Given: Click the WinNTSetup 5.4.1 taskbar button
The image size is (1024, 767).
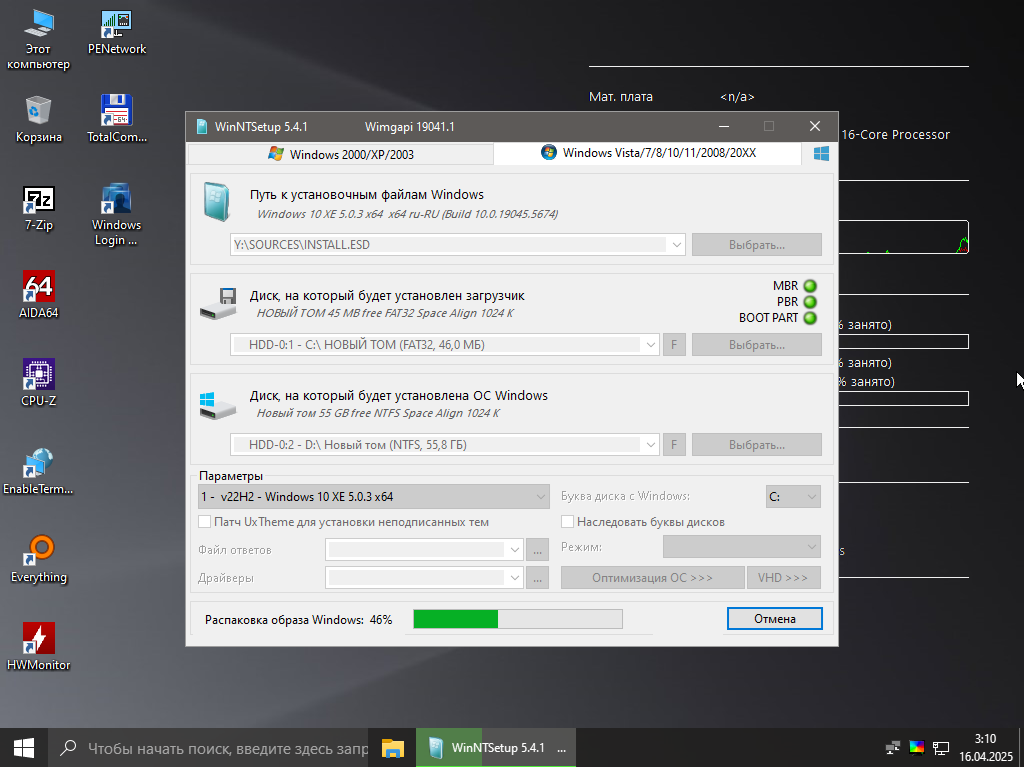Looking at the screenshot, I should click(496, 747).
